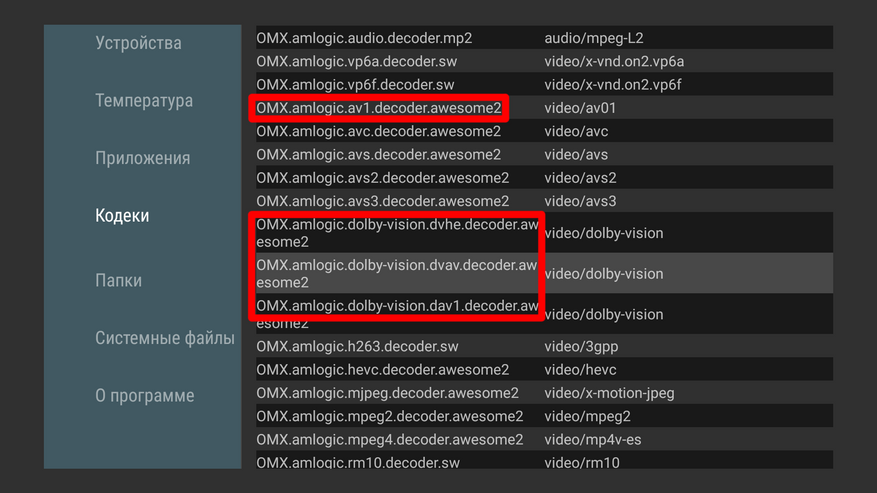Select the dolby-vision.dvhe decoder entry
Screen dimensions: 877x493
(x=397, y=233)
